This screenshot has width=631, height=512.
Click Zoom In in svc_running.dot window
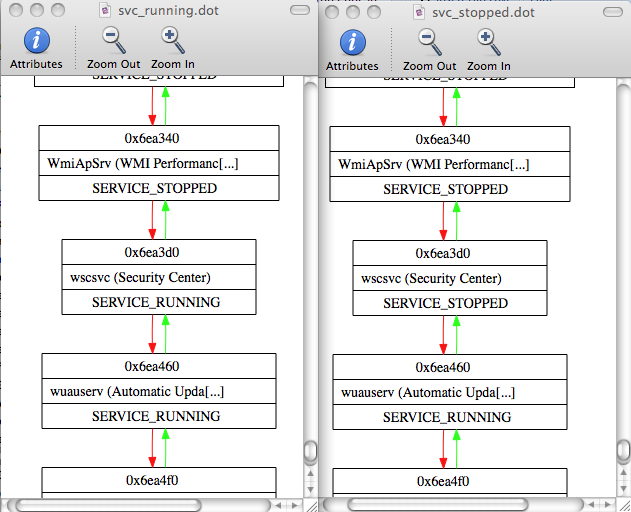click(x=172, y=47)
